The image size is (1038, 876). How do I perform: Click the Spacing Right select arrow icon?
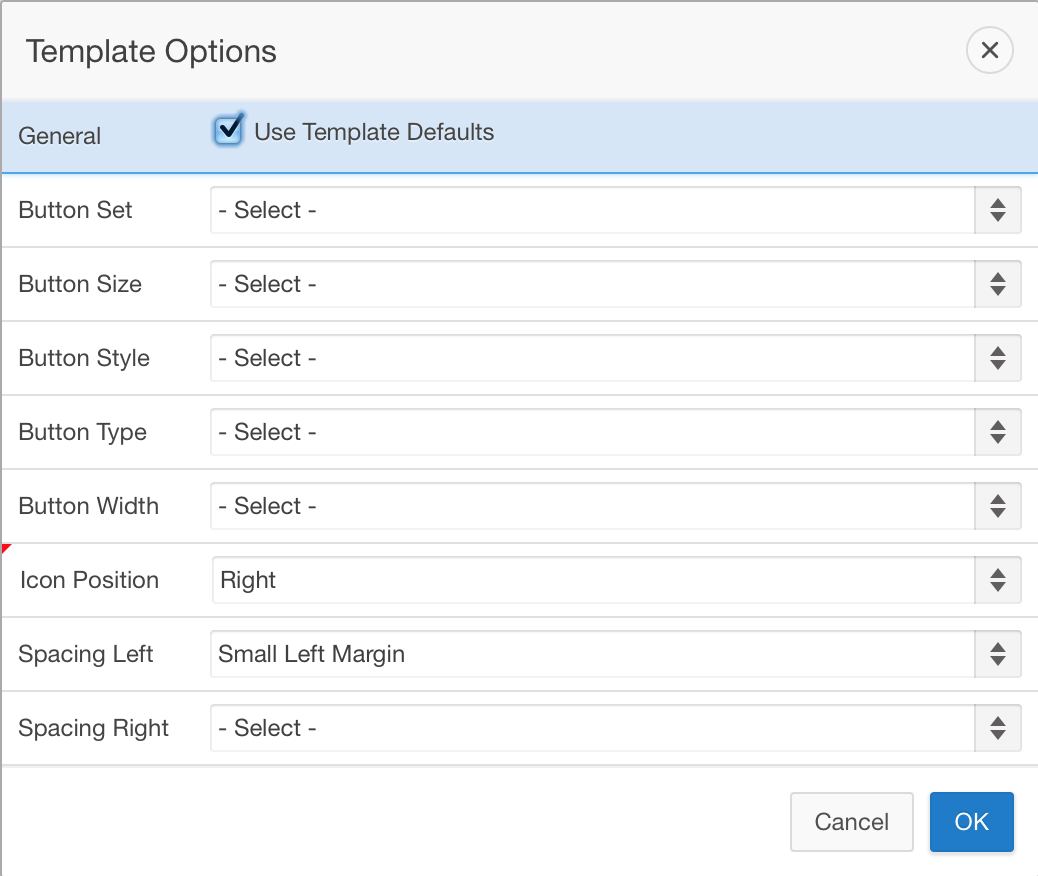tap(997, 728)
